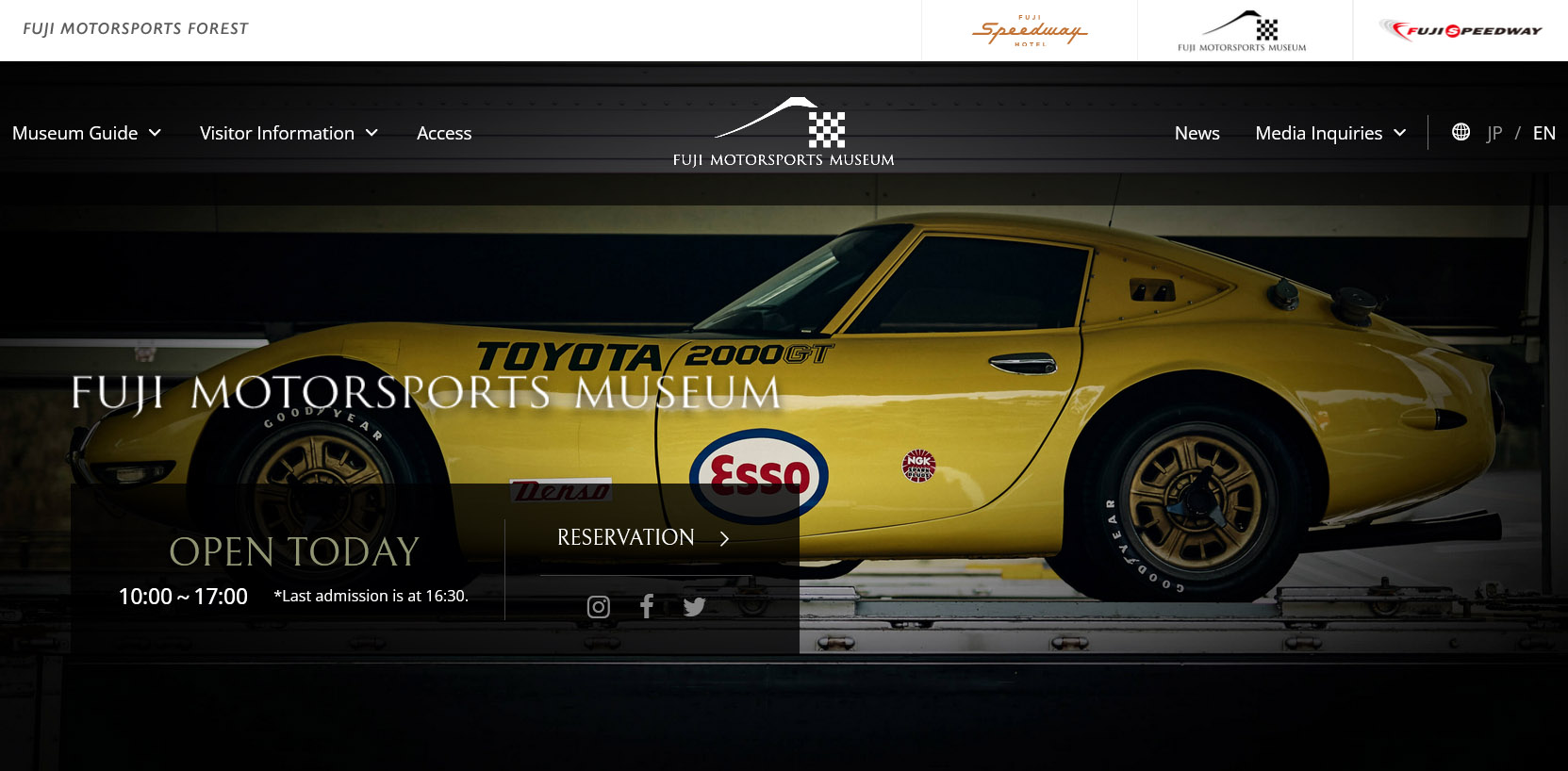Click the 10:00 ~ 17:00 opening hours
This screenshot has width=1568, height=771.
tap(183, 597)
